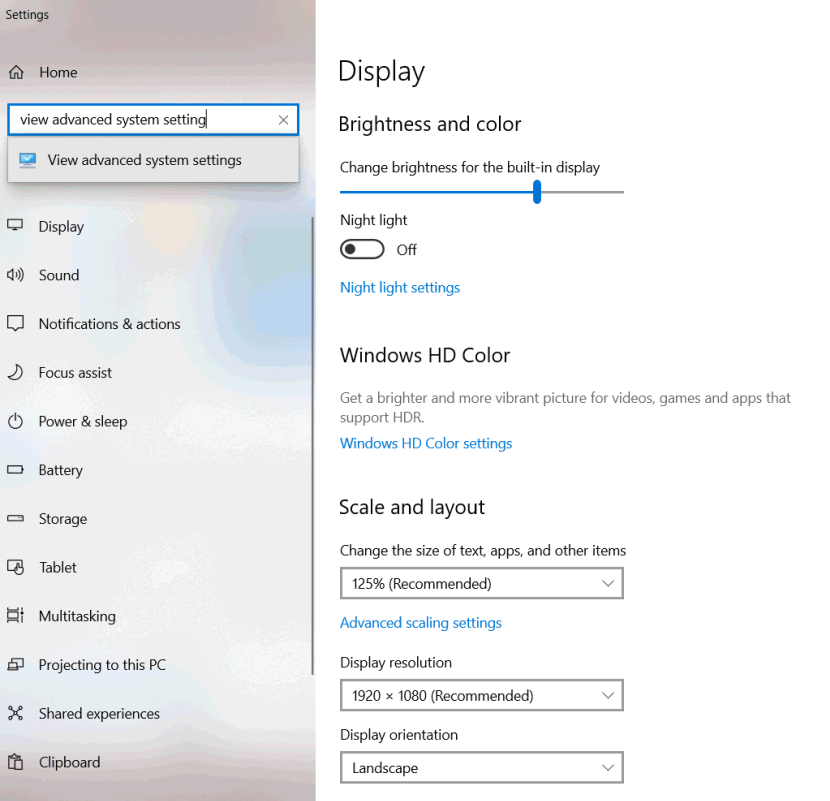
Task: Click the Home icon in sidebar
Action: pyautogui.click(x=16, y=72)
